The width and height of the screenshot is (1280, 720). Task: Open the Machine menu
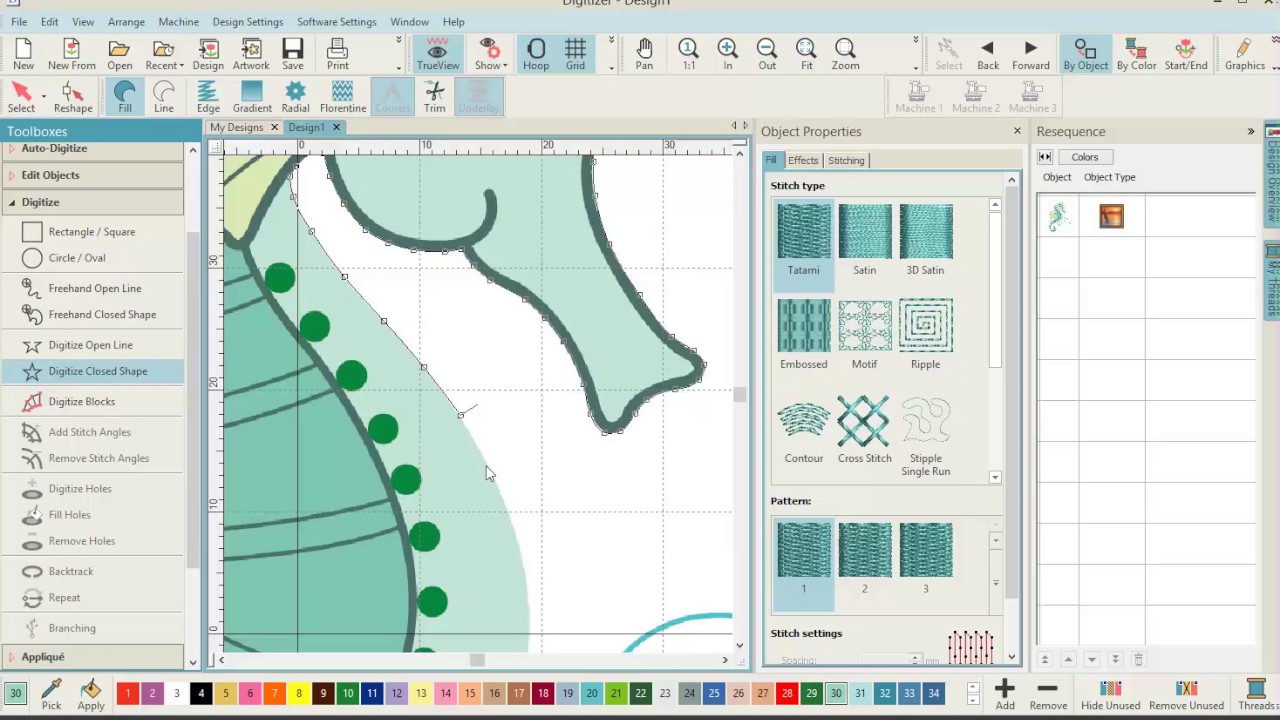178,22
